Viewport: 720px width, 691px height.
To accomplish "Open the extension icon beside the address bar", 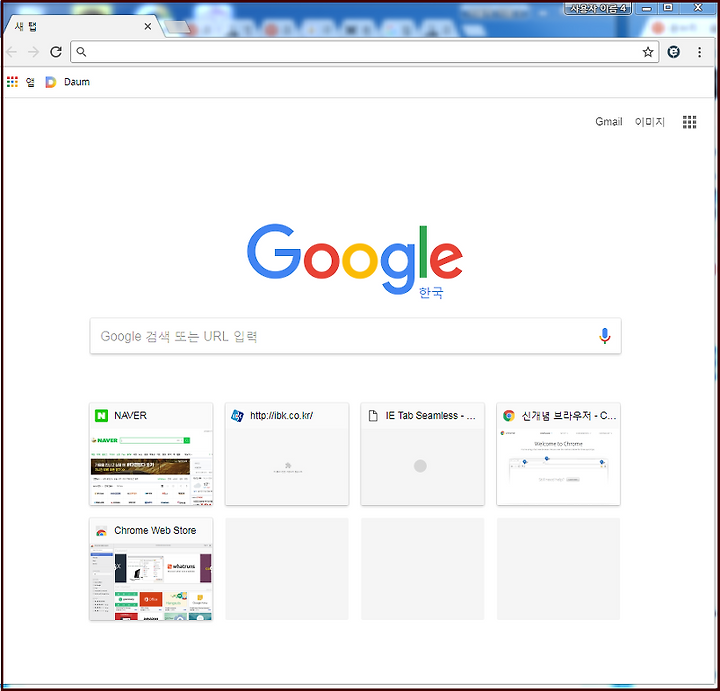I will point(673,52).
